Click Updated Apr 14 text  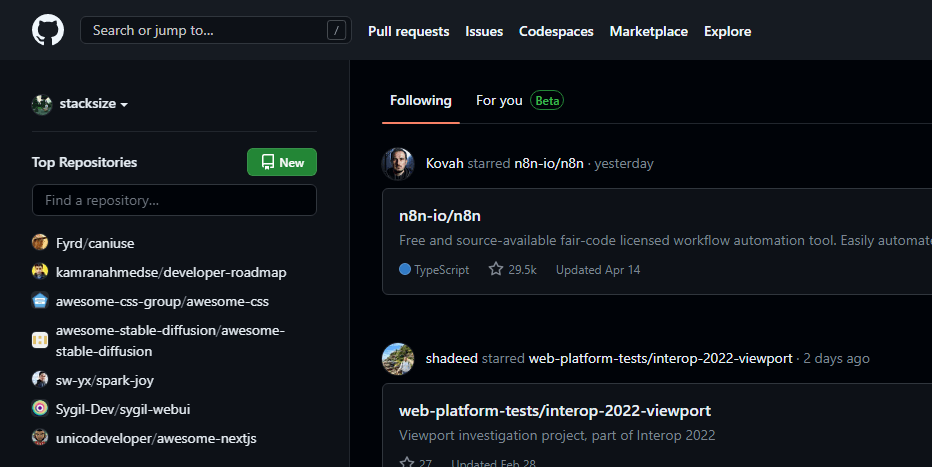[598, 270]
